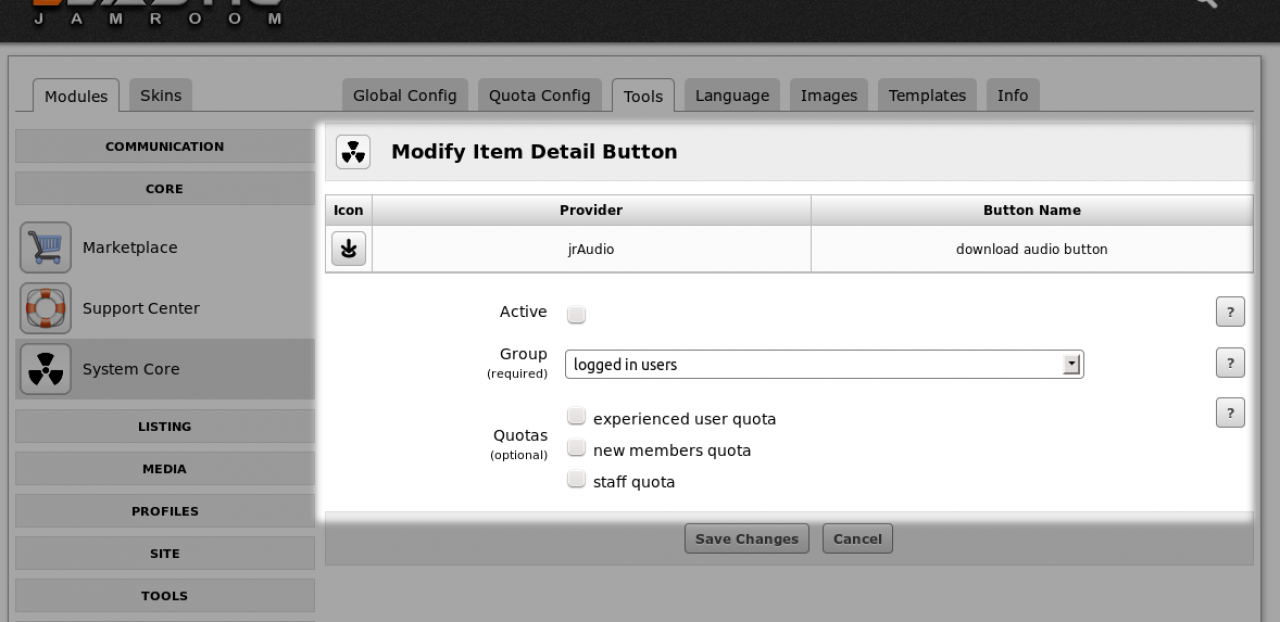Expand the Media module category
Screen dimensions: 1280x622
165,469
